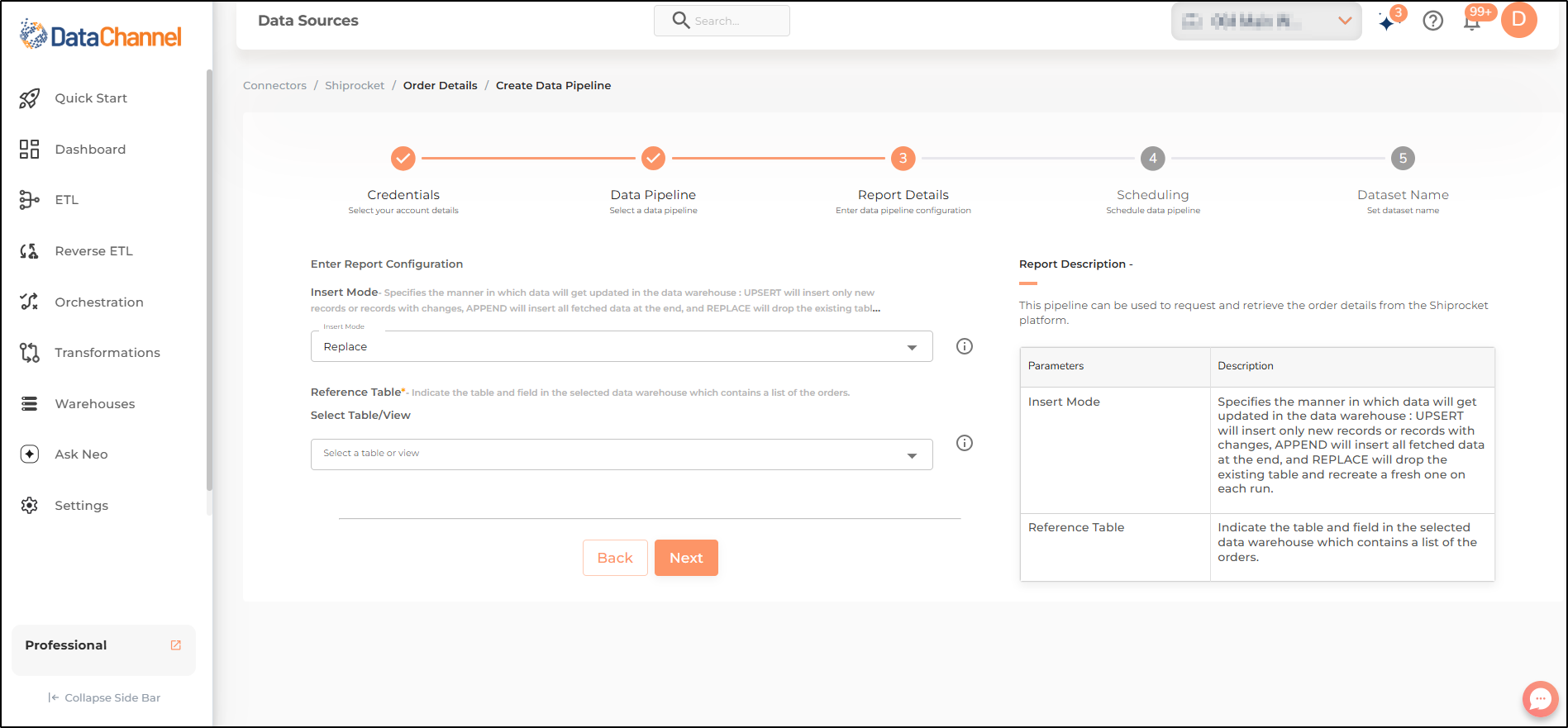Open Orchestration menu item

[x=99, y=302]
